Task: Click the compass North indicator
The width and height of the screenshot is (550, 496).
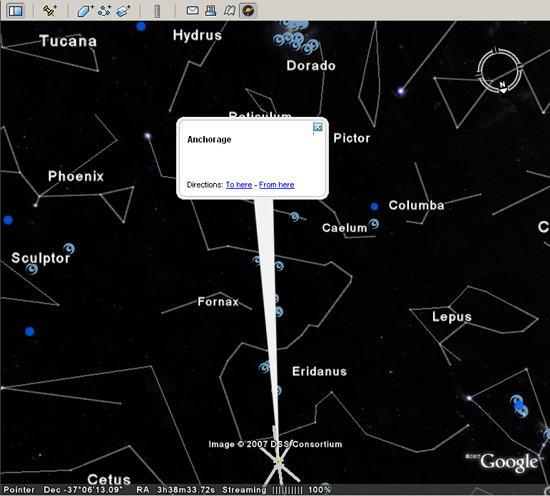Action: coord(503,86)
